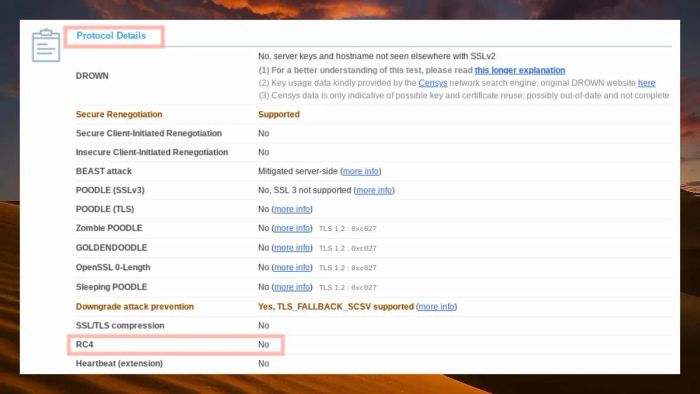Click the 'Protocol Details' heading
The height and width of the screenshot is (394, 700).
coord(111,36)
